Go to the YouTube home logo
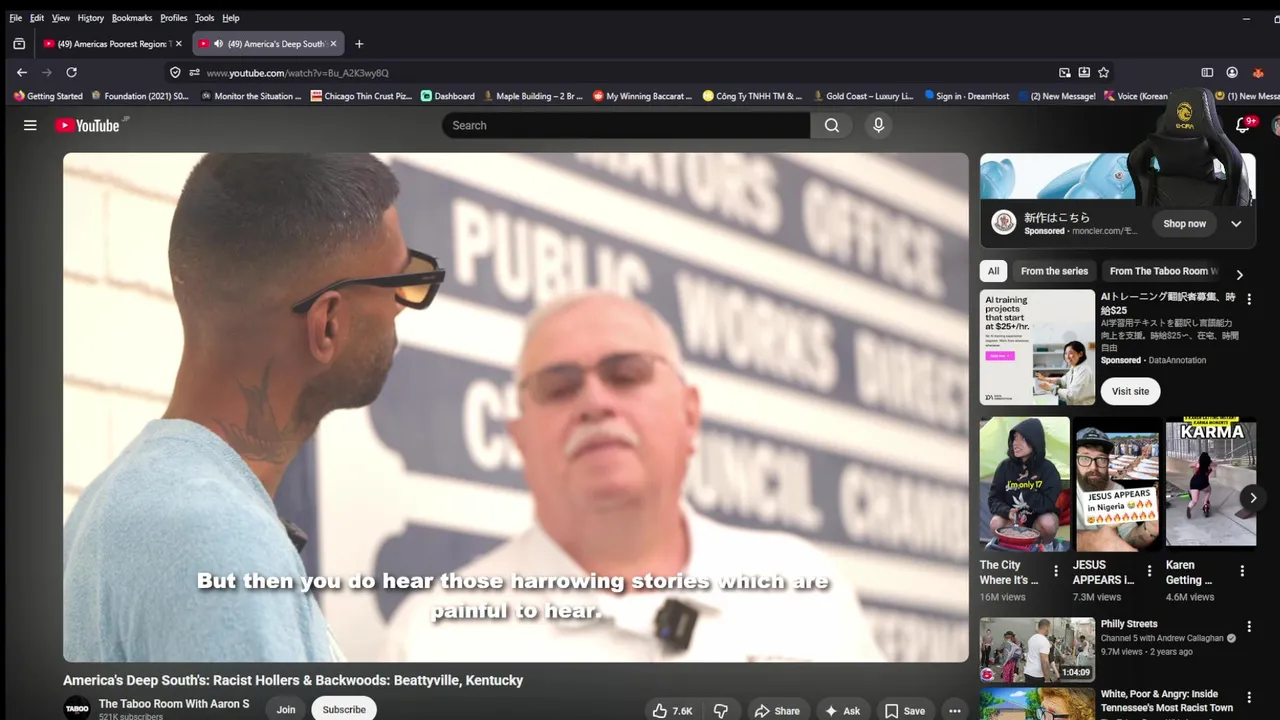 click(87, 125)
